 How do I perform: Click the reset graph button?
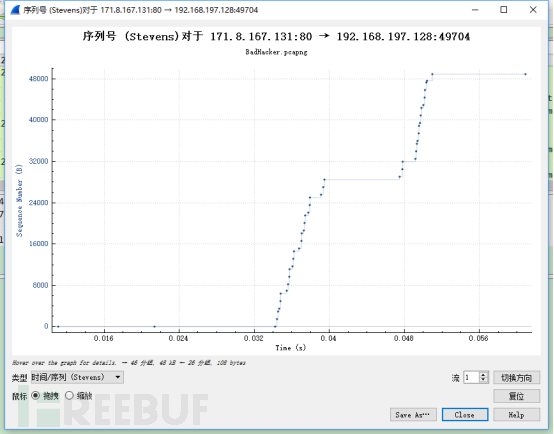click(516, 396)
